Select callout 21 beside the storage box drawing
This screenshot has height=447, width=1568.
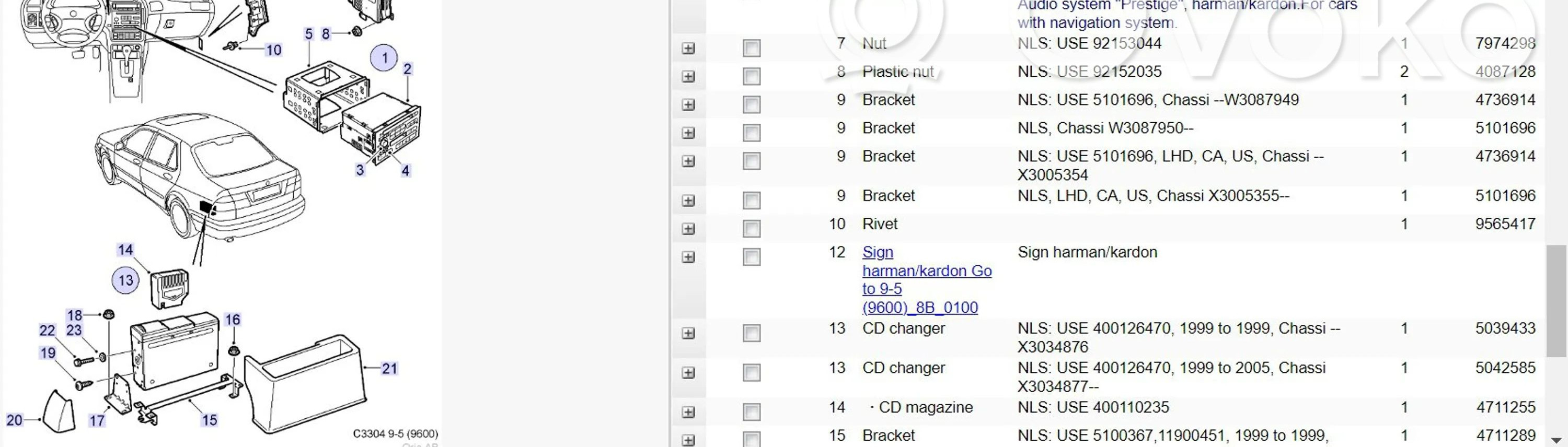point(389,369)
